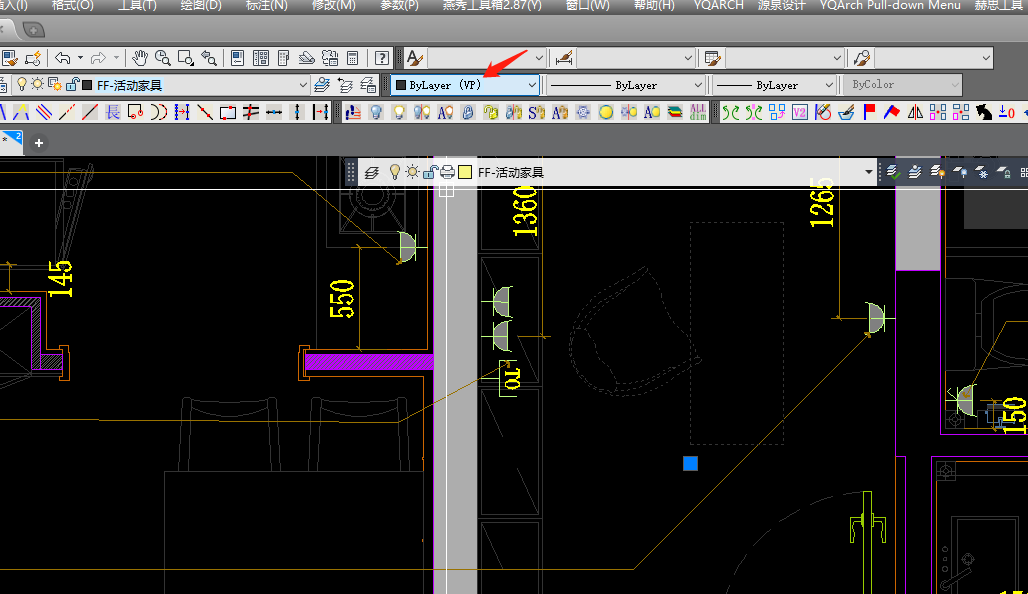Image resolution: width=1028 pixels, height=594 pixels.
Task: Open the undo history dropdown arrow
Action: point(80,58)
